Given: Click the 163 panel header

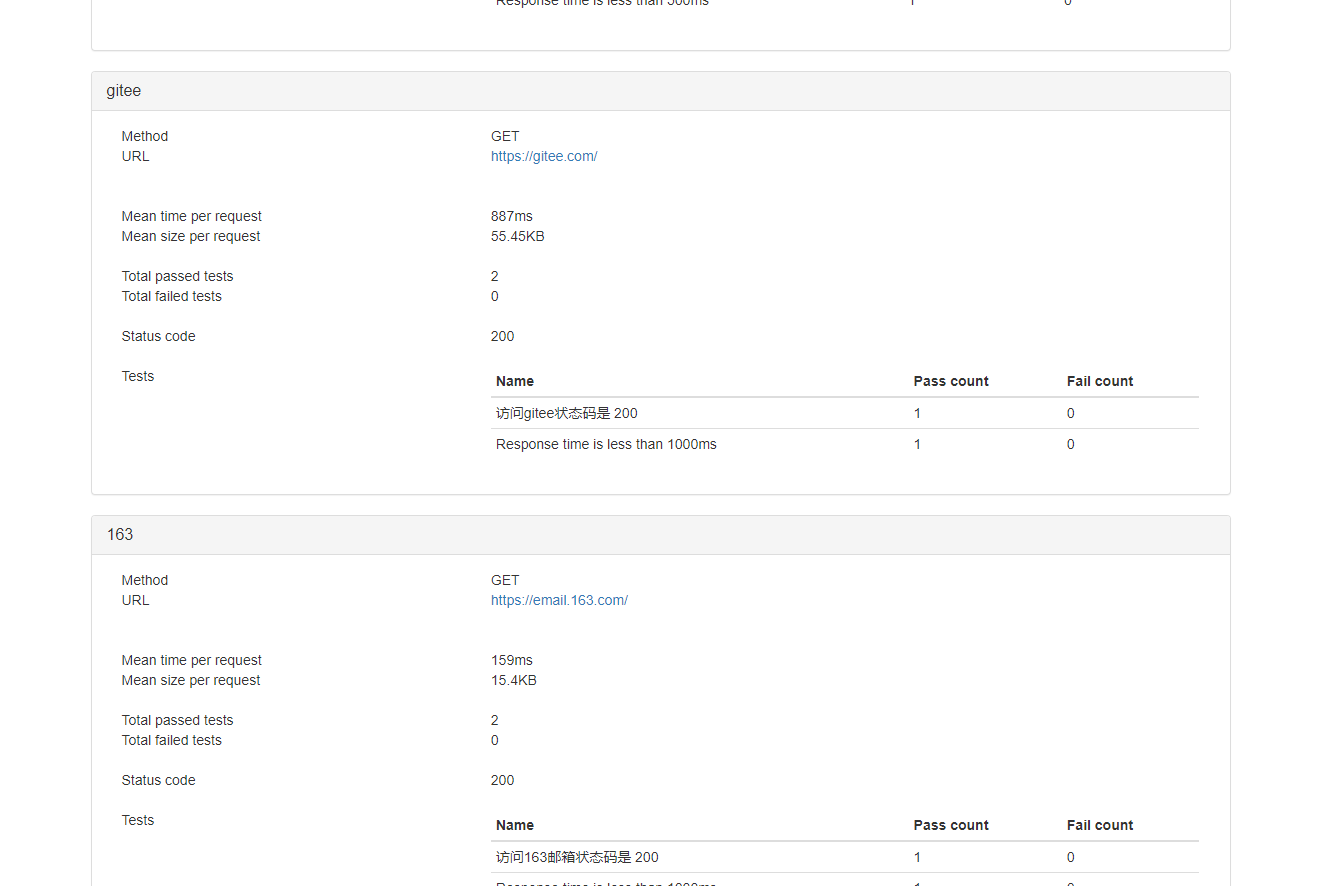Looking at the screenshot, I should [x=661, y=535].
